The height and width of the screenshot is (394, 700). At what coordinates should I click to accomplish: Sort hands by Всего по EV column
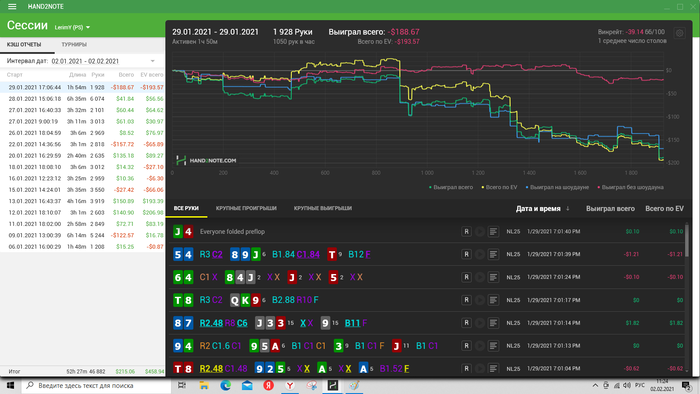tap(664, 208)
